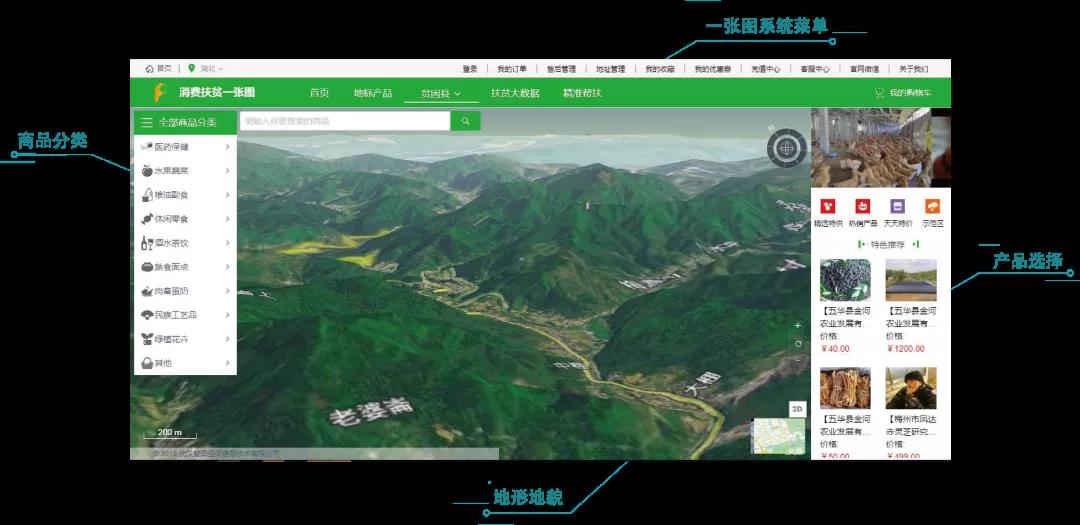Open the 精选特供 red icon

click(828, 207)
